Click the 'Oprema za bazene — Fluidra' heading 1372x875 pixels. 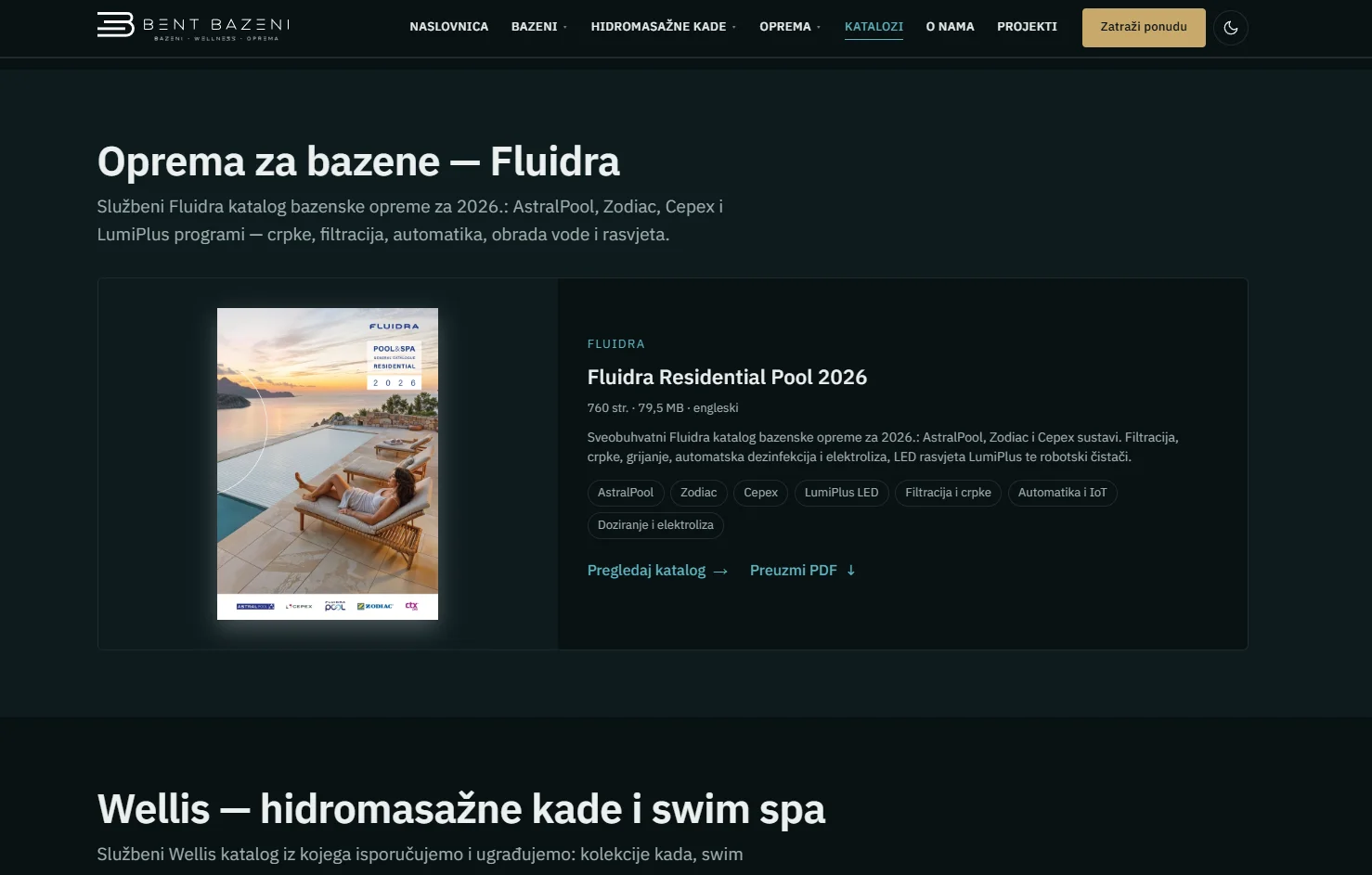(358, 161)
